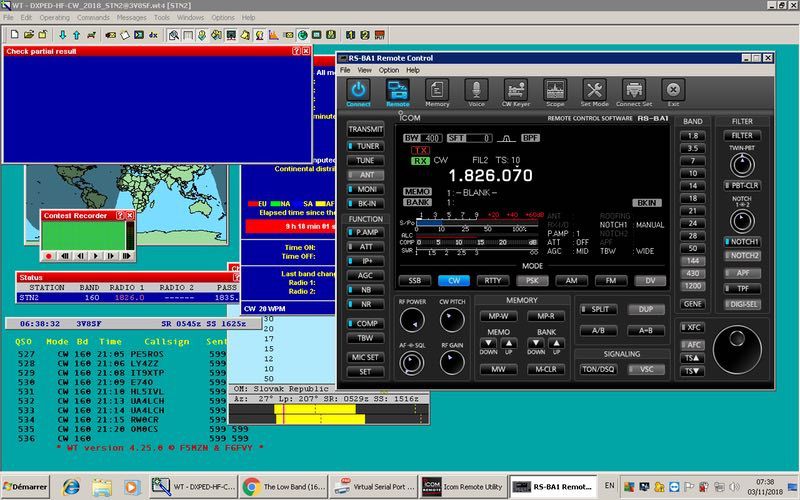800x500 pixels.
Task: Click the Contest Recorder record button
Action: (49, 256)
